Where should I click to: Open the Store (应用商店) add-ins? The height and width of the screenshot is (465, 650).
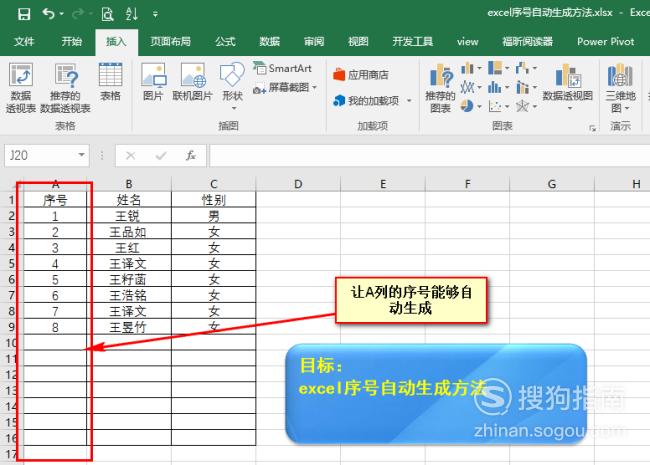click(361, 75)
